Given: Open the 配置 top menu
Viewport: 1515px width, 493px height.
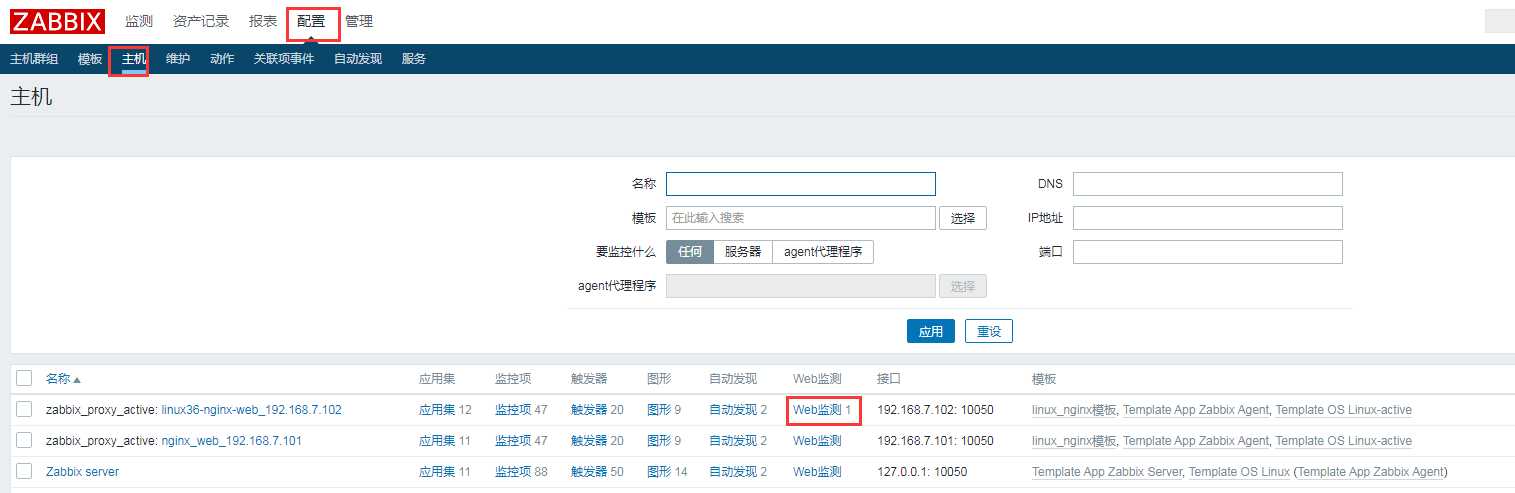Looking at the screenshot, I should point(311,21).
